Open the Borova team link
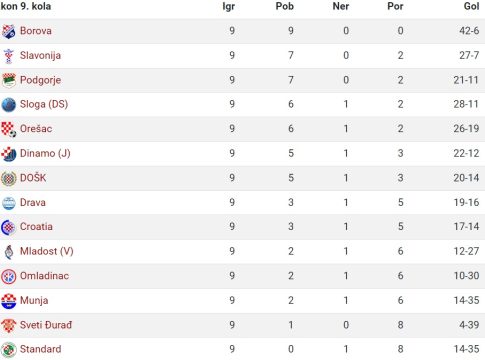This screenshot has height=360, width=485. tap(36, 31)
